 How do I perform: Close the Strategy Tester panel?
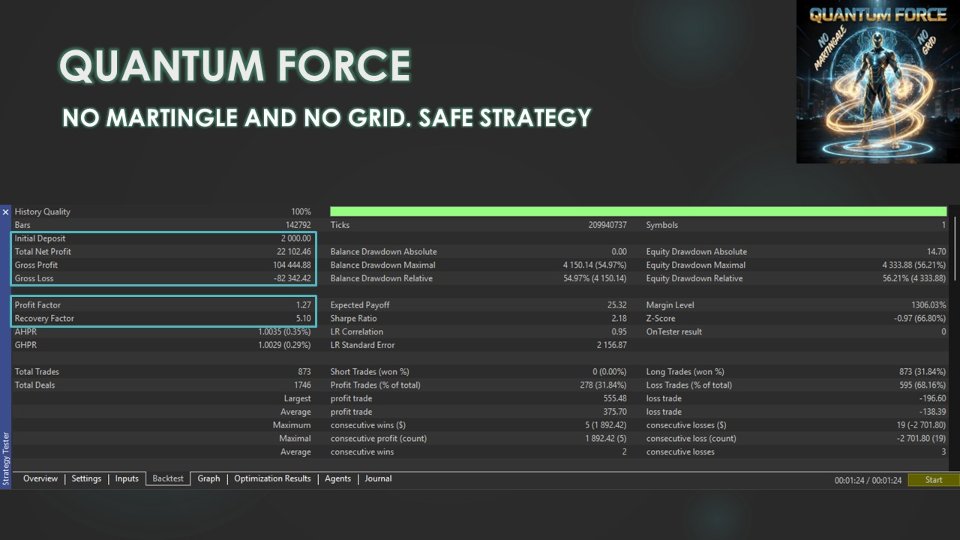6,212
